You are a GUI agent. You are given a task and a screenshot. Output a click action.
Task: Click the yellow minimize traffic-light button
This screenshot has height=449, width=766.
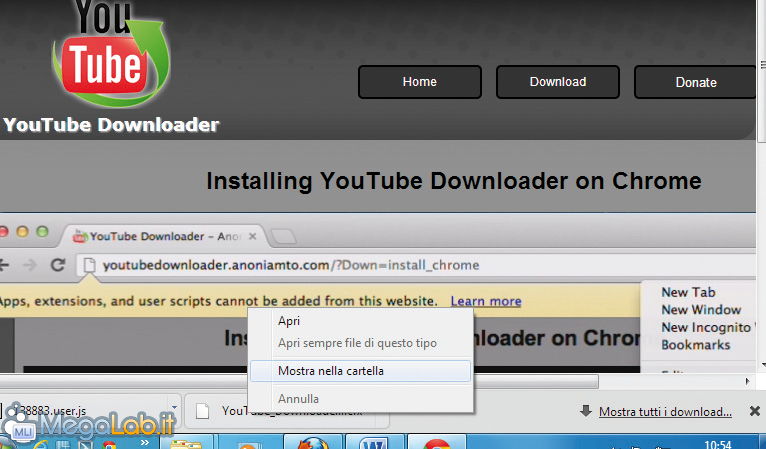[22, 232]
